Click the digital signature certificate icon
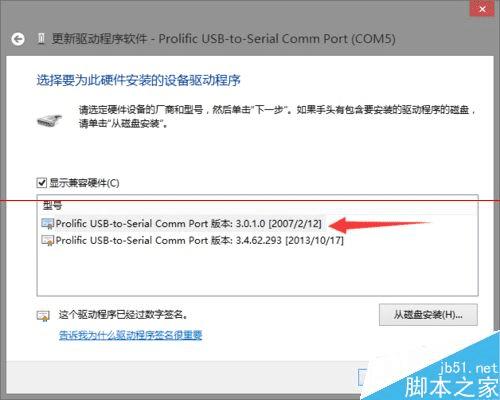Image resolution: width=500 pixels, height=400 pixels. pos(43,315)
